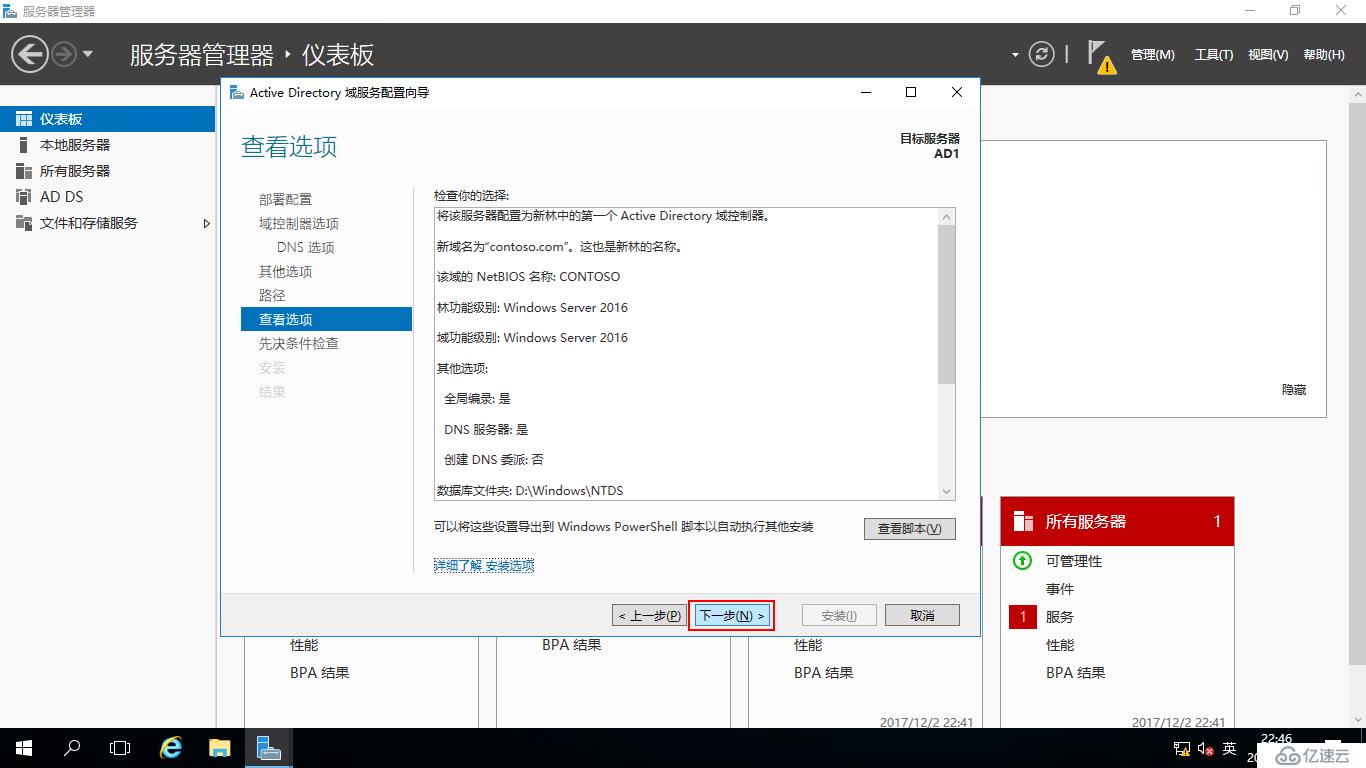Click the Server Manager taskbar icon

(268, 748)
